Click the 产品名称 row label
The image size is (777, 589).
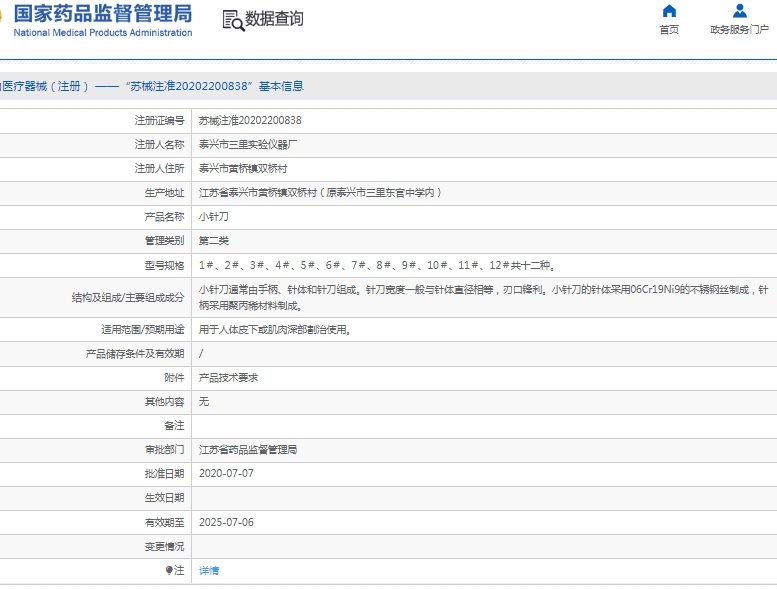click(164, 216)
